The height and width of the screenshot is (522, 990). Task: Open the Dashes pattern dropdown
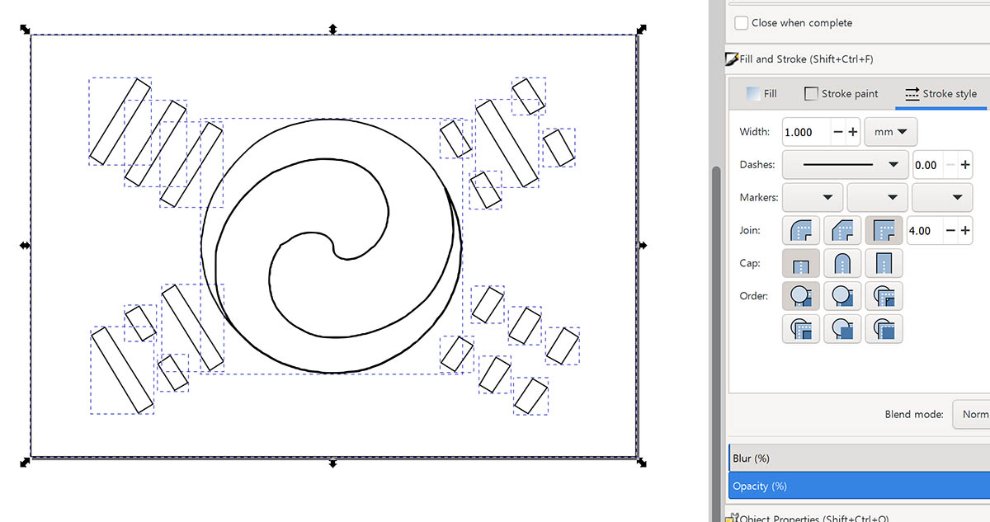(x=845, y=165)
